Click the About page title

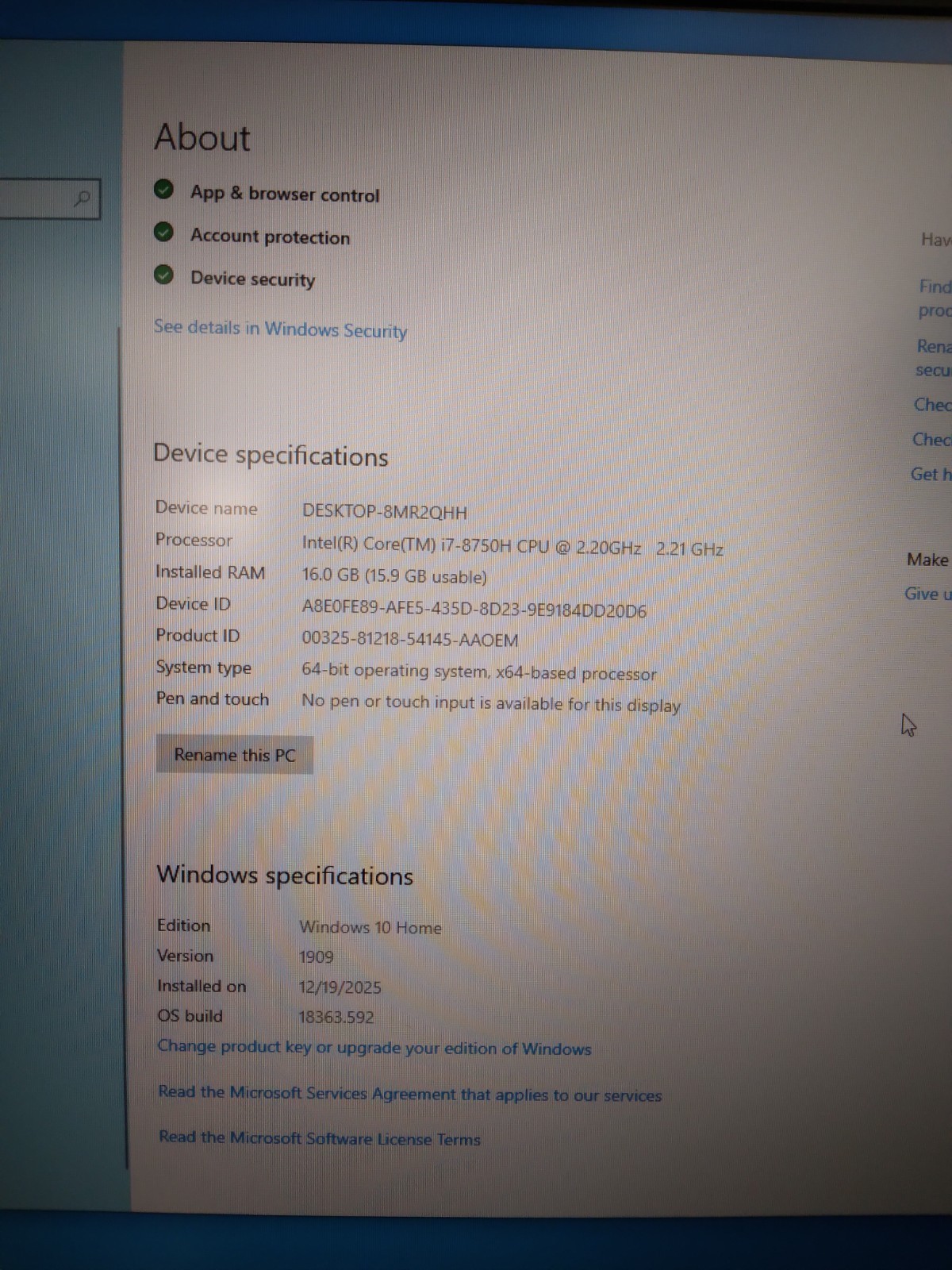tap(202, 137)
